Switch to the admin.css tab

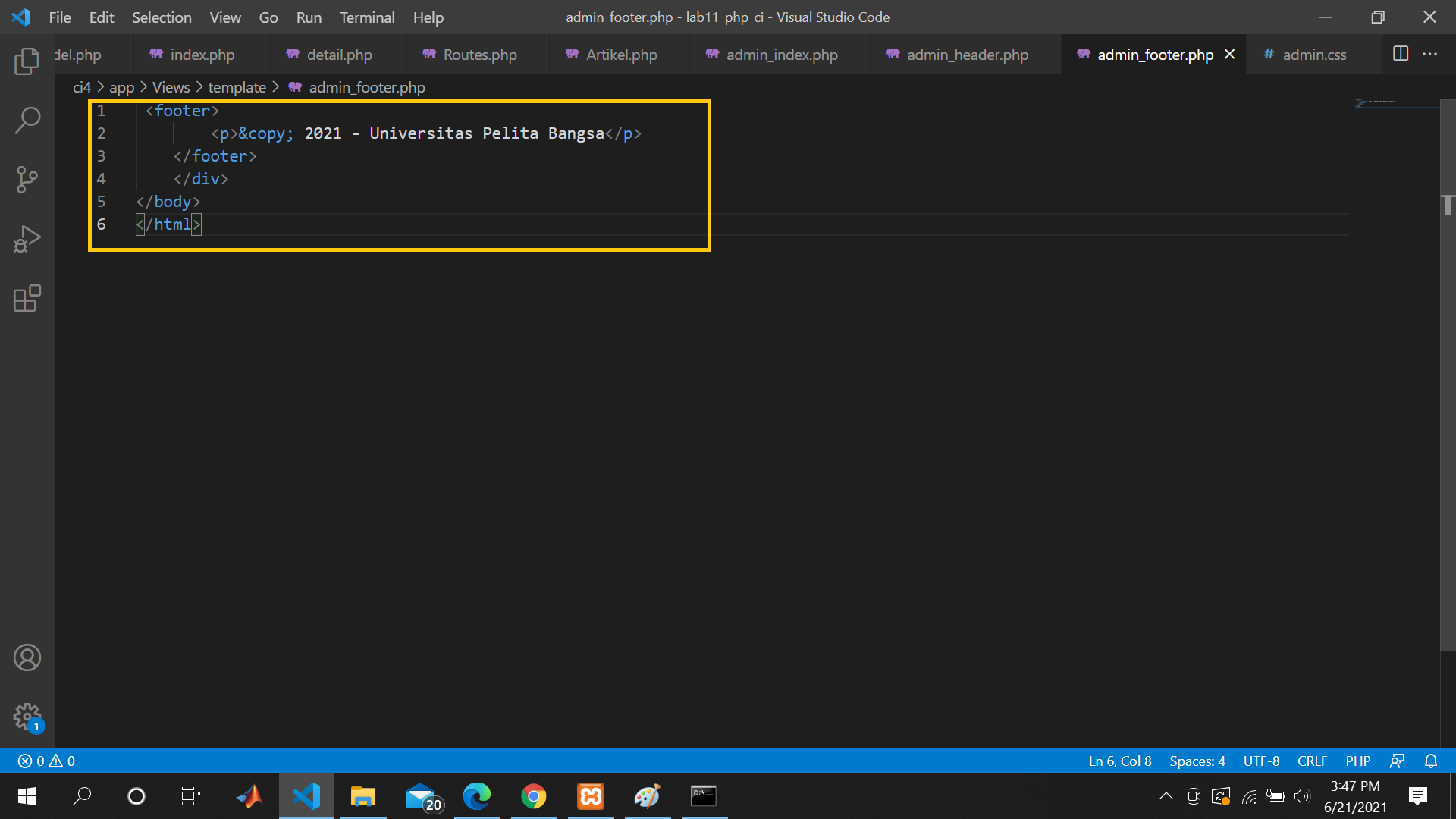1314,54
